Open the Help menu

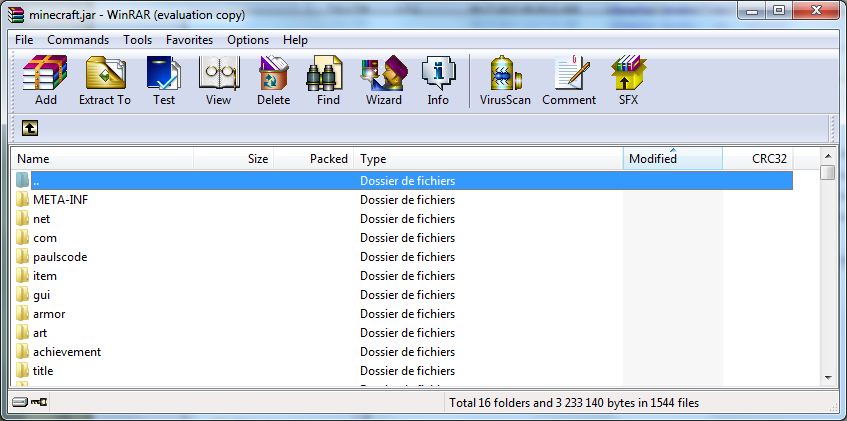295,40
